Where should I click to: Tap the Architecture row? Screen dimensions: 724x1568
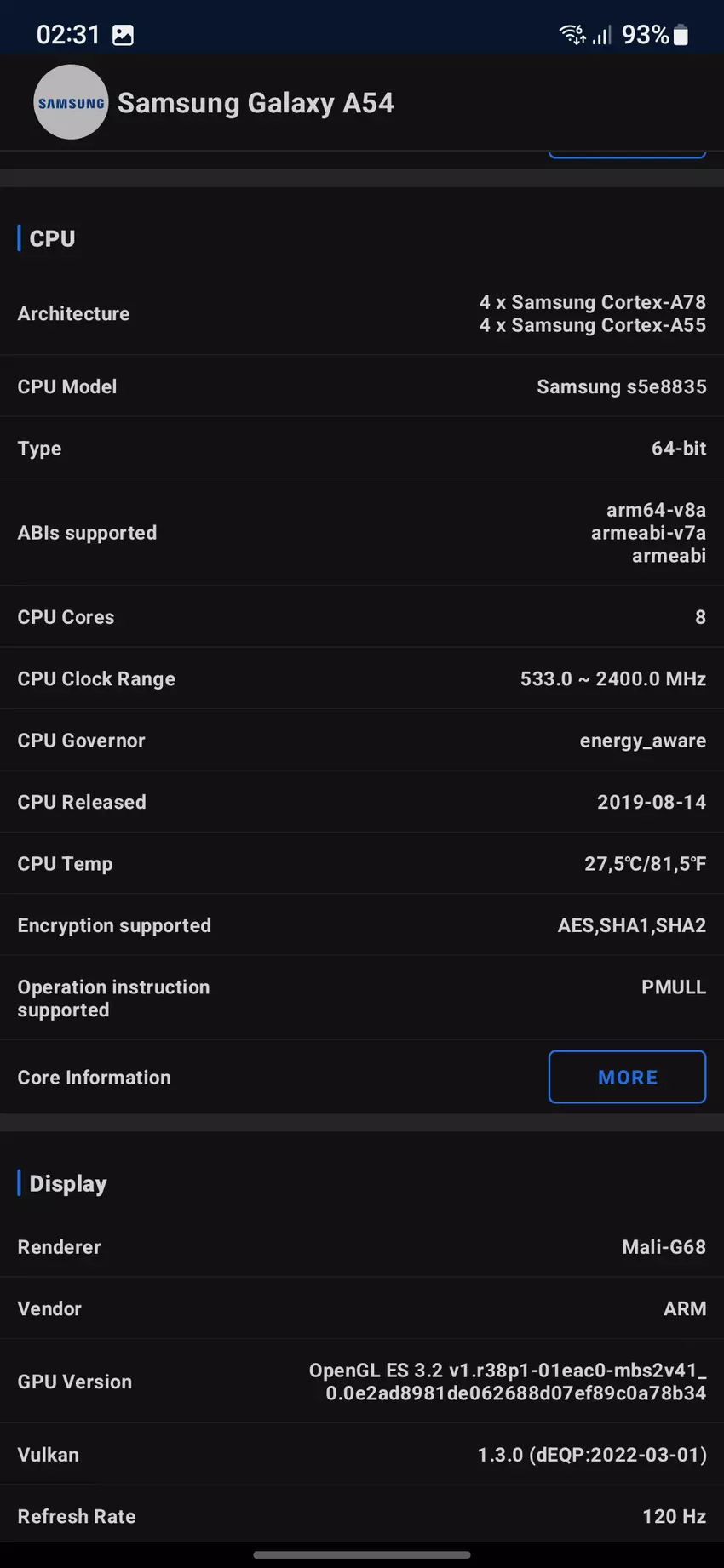click(x=362, y=313)
